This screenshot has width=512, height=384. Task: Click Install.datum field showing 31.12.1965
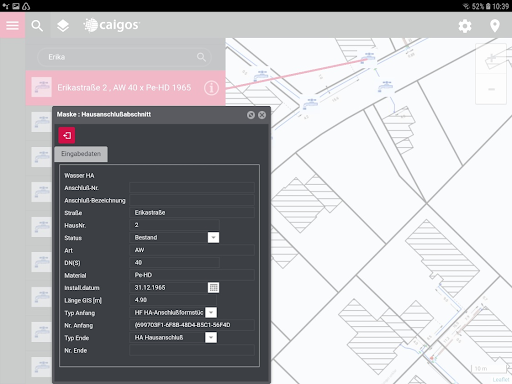[x=168, y=287]
